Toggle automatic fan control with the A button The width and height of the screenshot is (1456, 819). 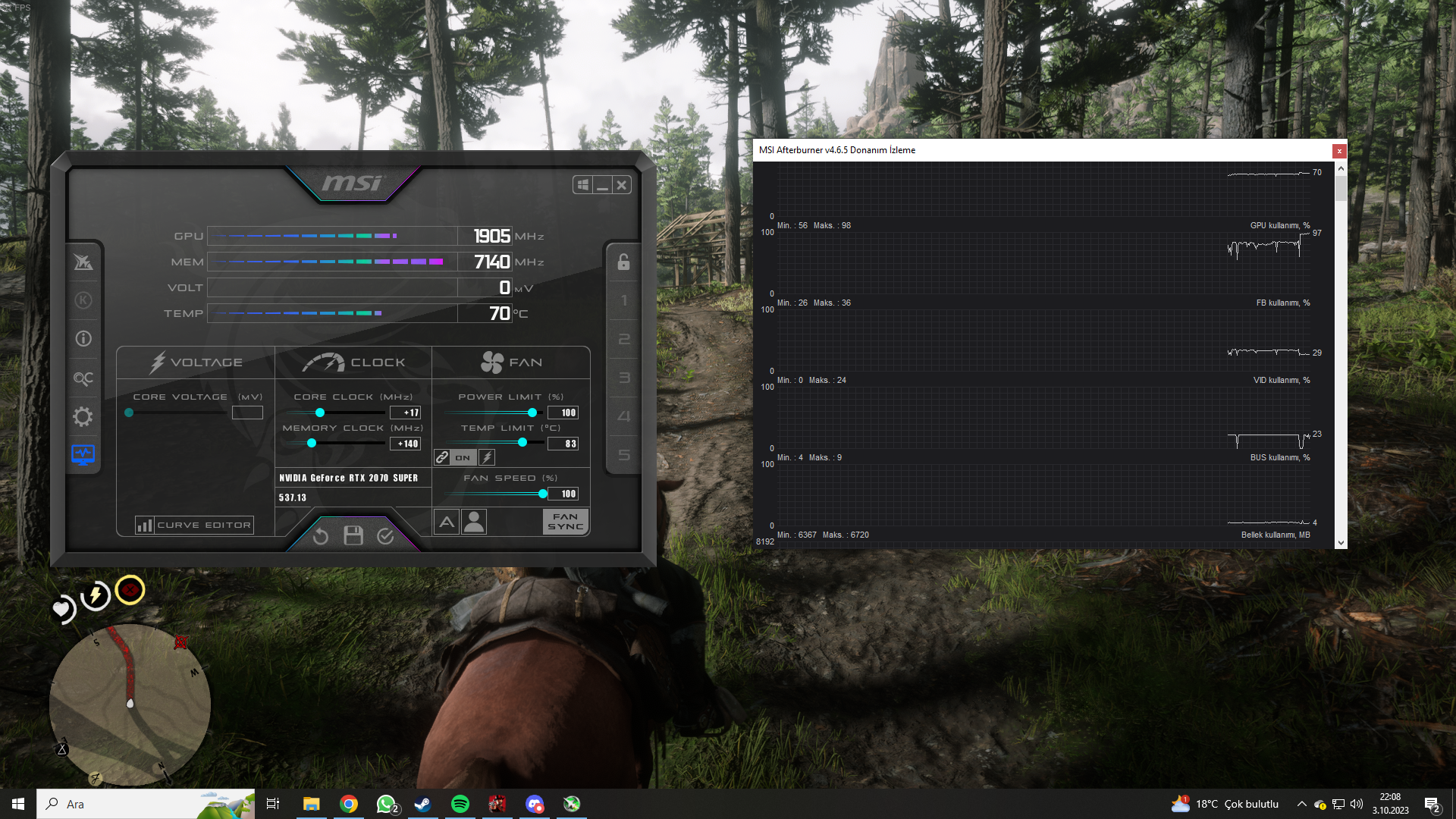[447, 522]
